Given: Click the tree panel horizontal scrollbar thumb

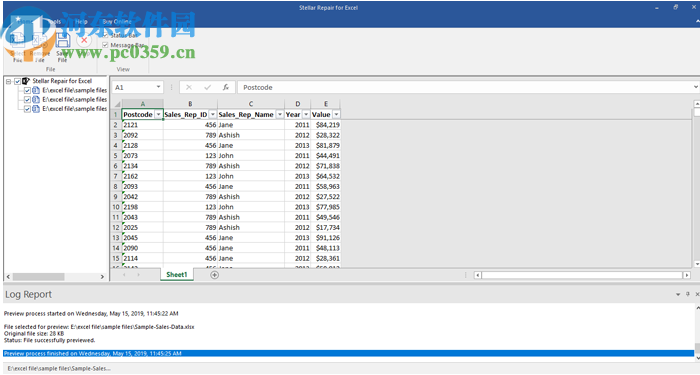Looking at the screenshot, I should click(x=38, y=277).
